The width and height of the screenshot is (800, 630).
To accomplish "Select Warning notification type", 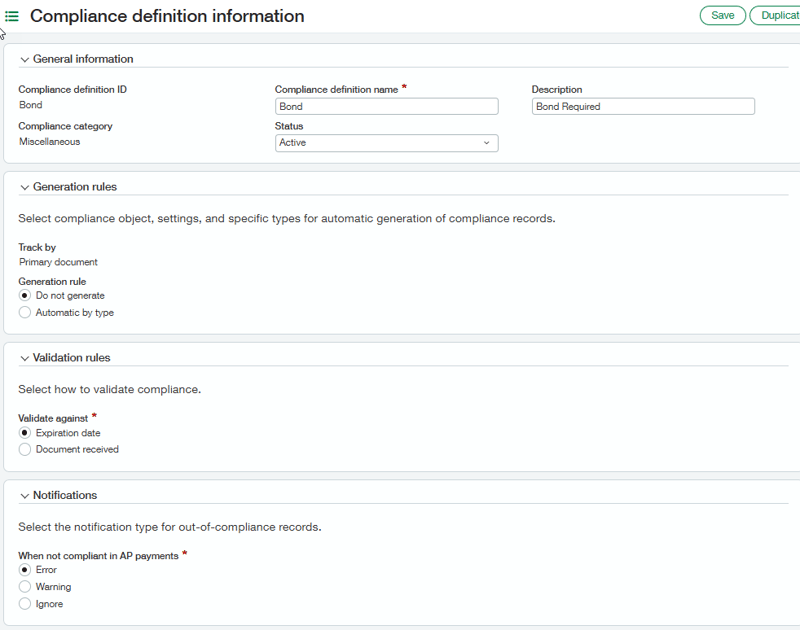I will (25, 587).
